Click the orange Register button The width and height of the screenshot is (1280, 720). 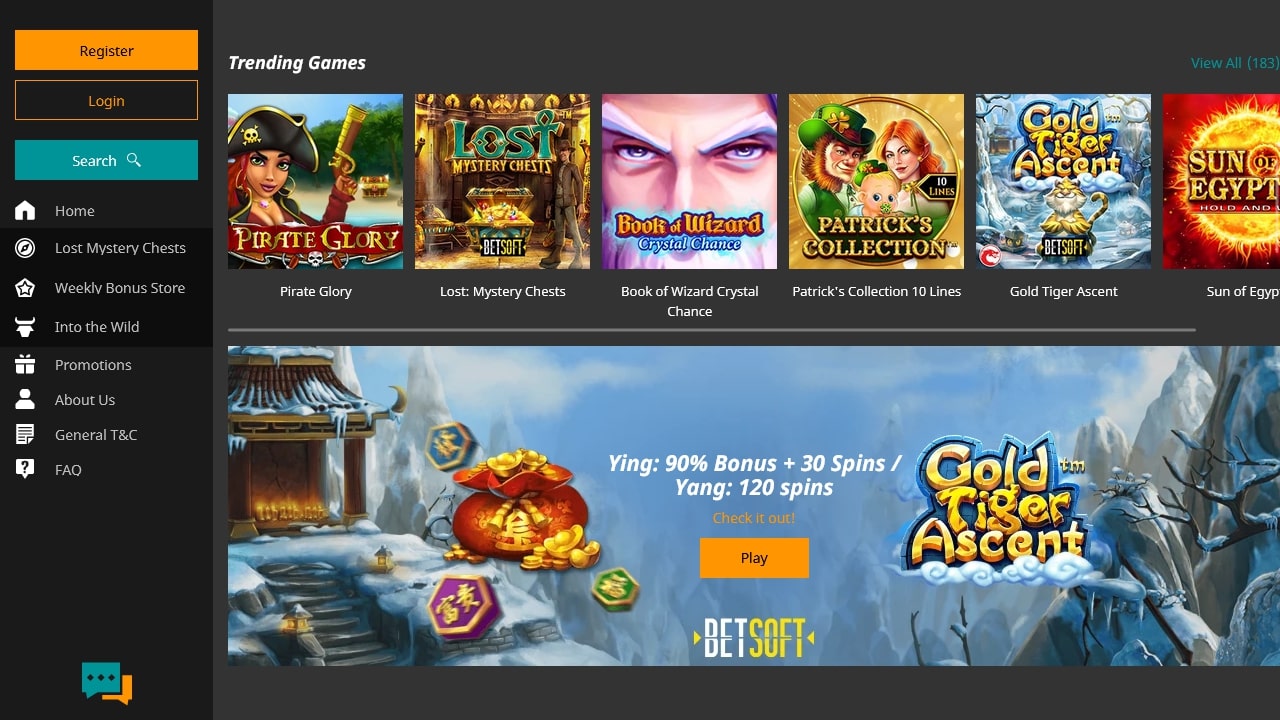click(x=106, y=50)
